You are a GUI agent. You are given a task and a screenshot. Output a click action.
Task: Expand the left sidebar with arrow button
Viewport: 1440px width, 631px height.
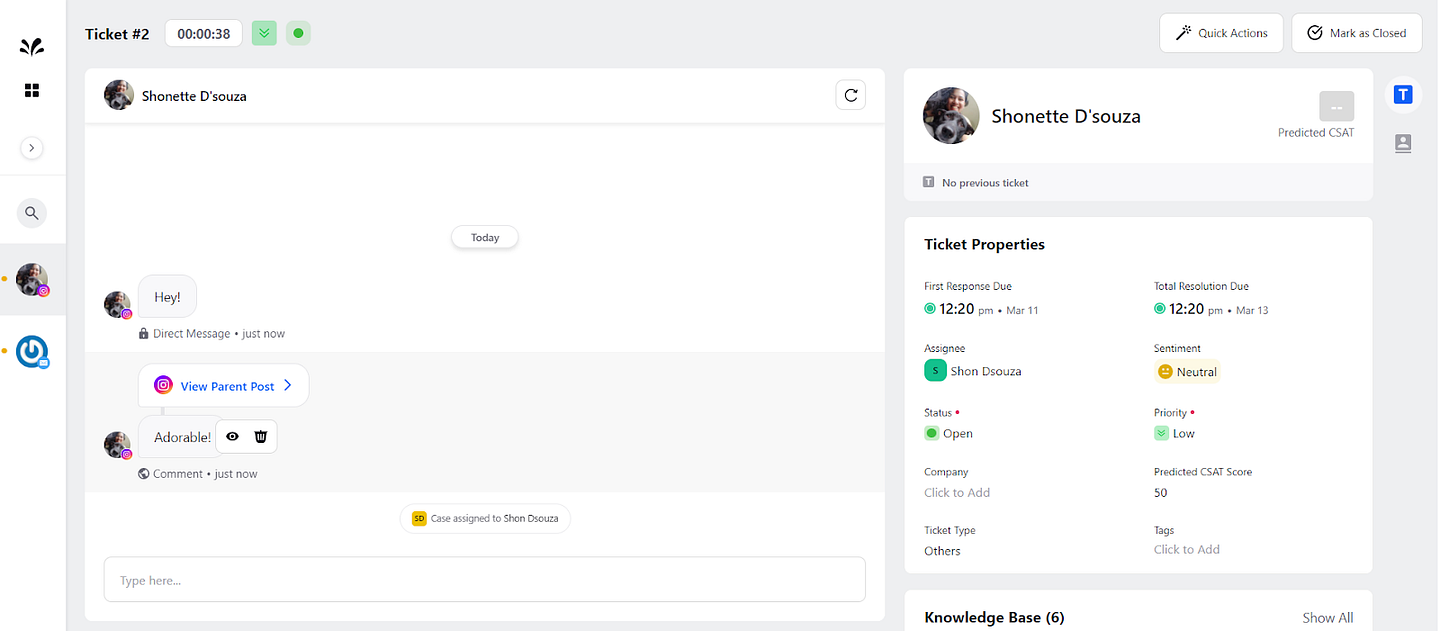pyautogui.click(x=32, y=148)
